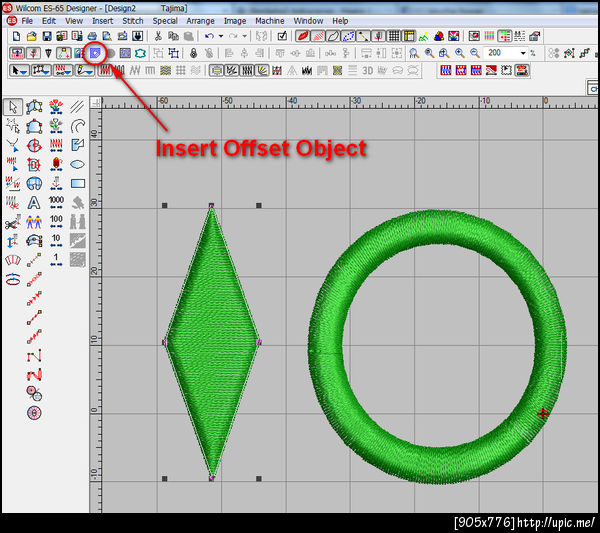
Task: Click the ruler origin corner box
Action: point(96,103)
